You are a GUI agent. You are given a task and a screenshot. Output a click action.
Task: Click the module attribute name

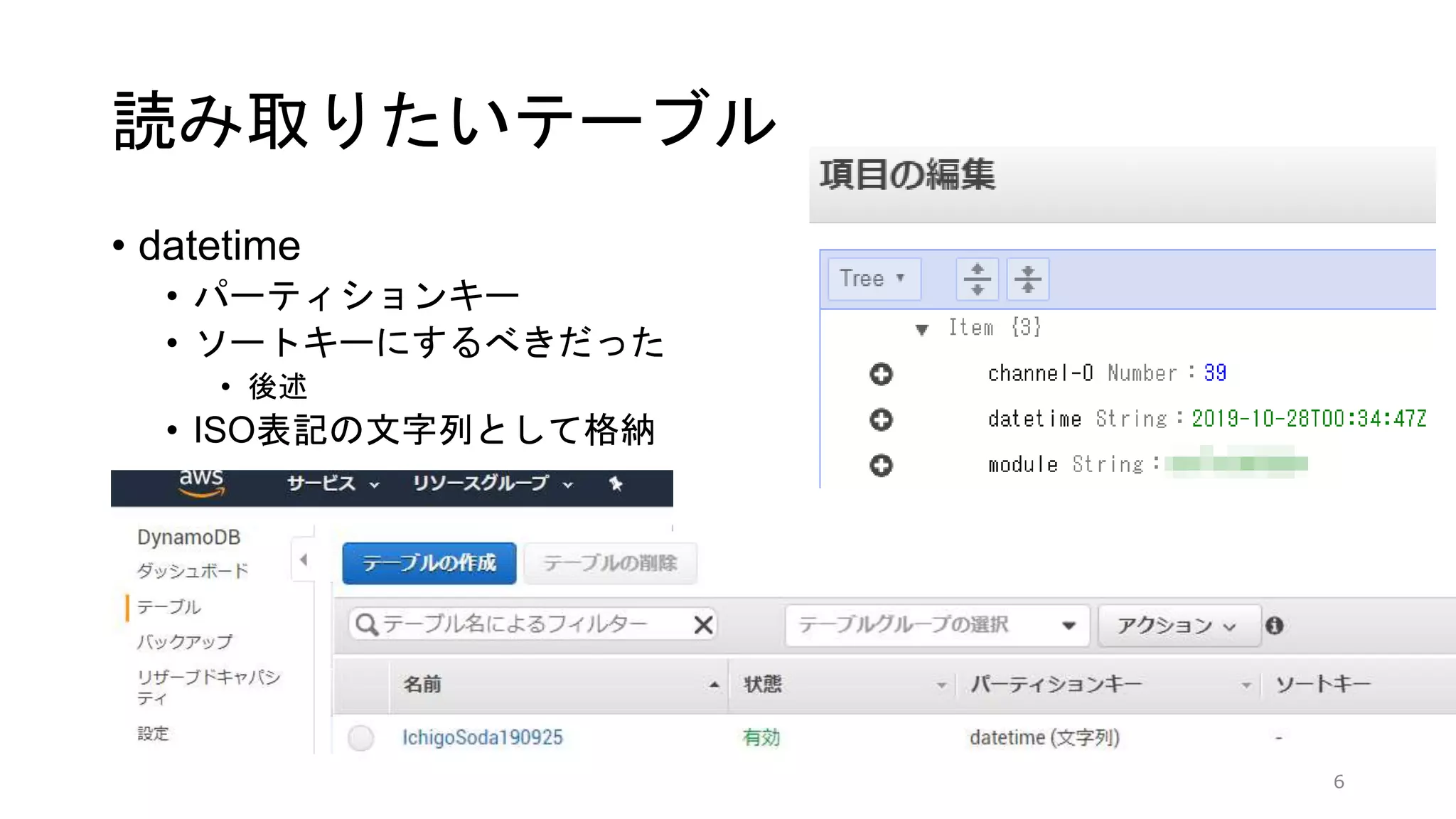pos(1023,465)
